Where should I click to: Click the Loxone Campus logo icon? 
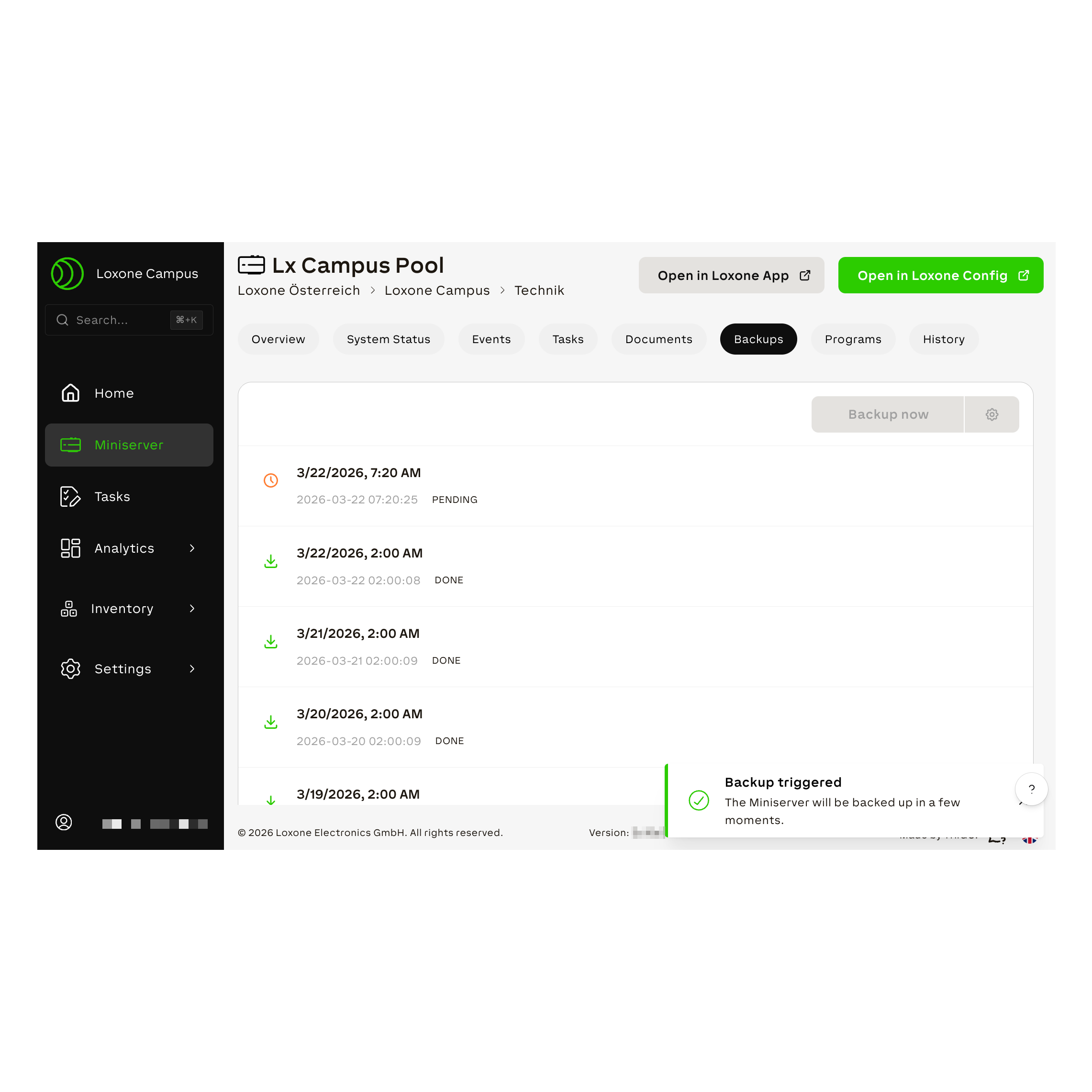pyautogui.click(x=67, y=274)
